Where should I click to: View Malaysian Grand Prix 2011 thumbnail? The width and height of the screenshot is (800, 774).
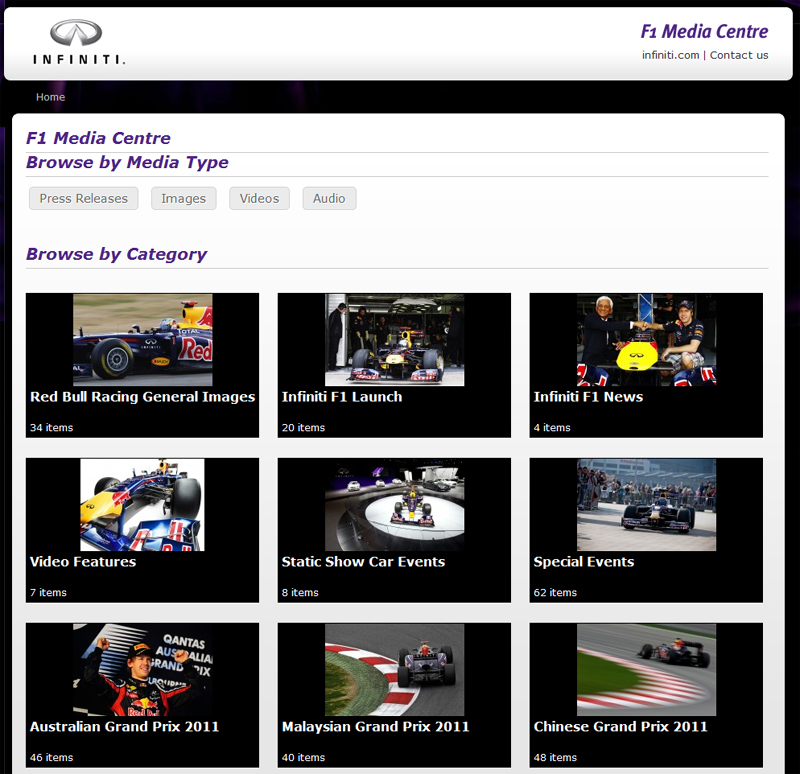point(394,669)
